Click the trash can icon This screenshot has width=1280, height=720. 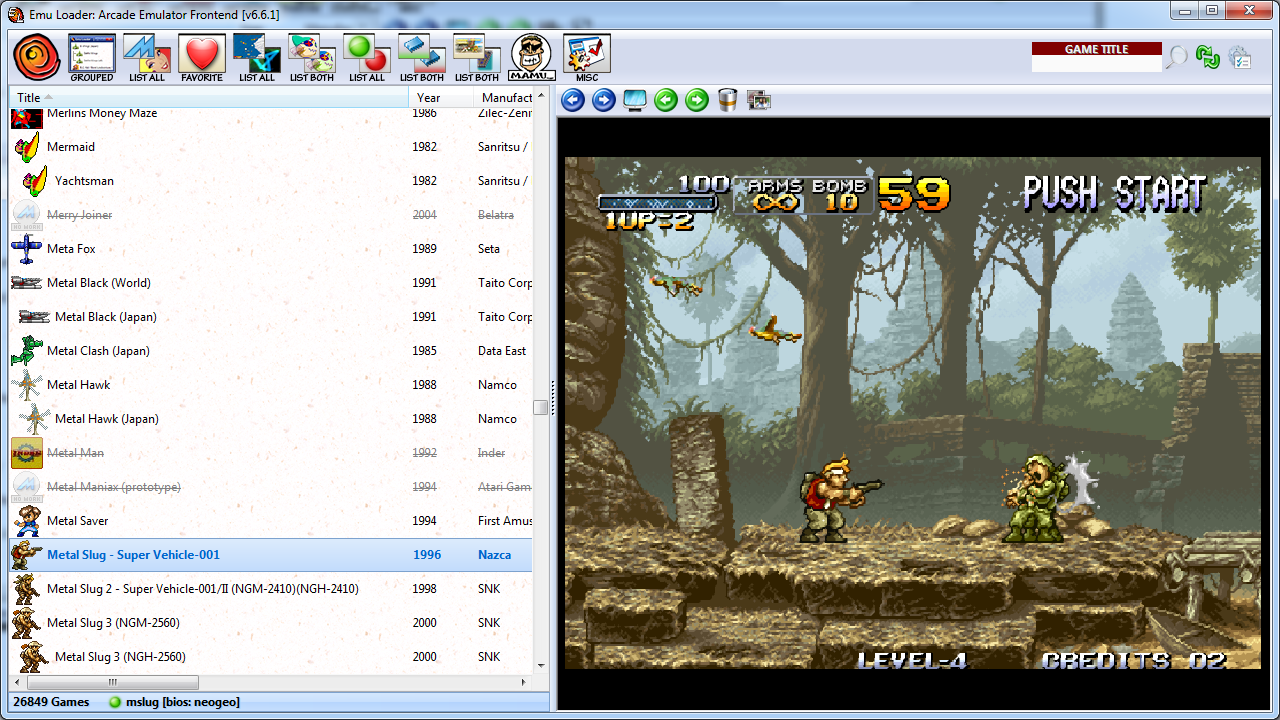pyautogui.click(x=728, y=100)
